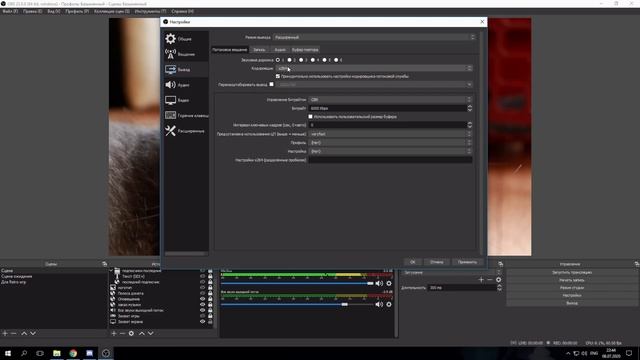640x360 pixels.
Task: Open the Инструменты menu
Action: (x=150, y=11)
